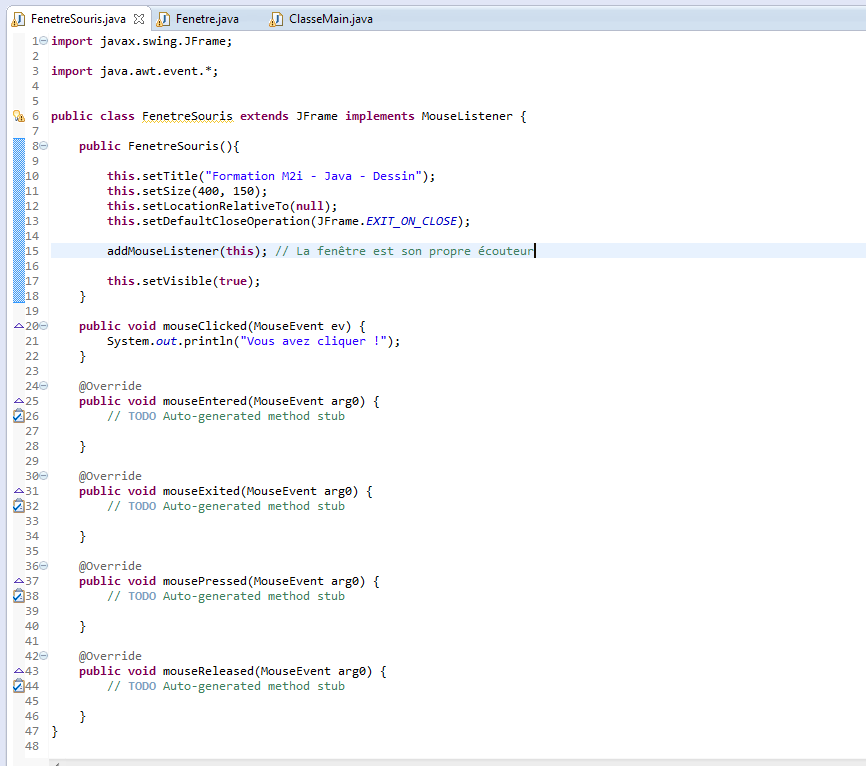Click the implements triangle marker on line 20
The image size is (866, 766).
[x=18, y=326]
